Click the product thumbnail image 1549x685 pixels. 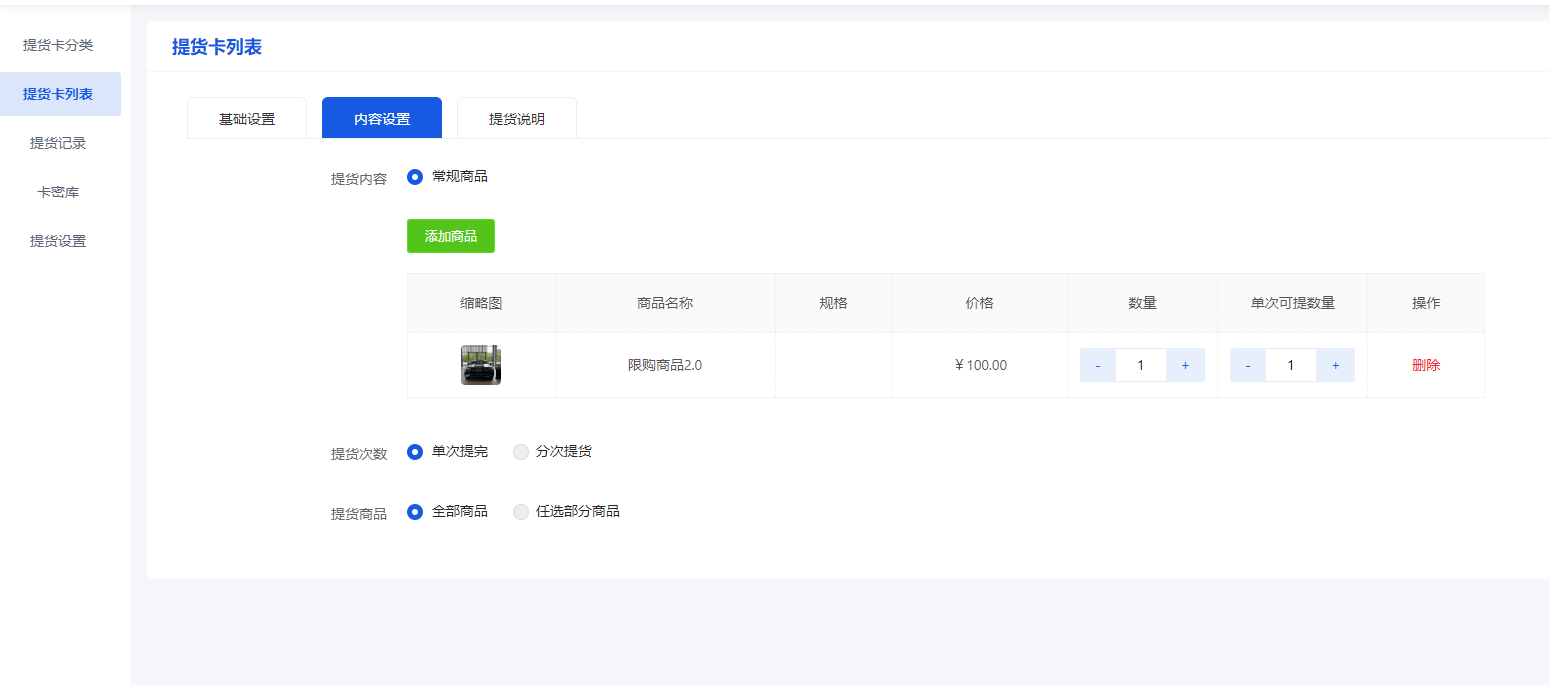point(481,364)
